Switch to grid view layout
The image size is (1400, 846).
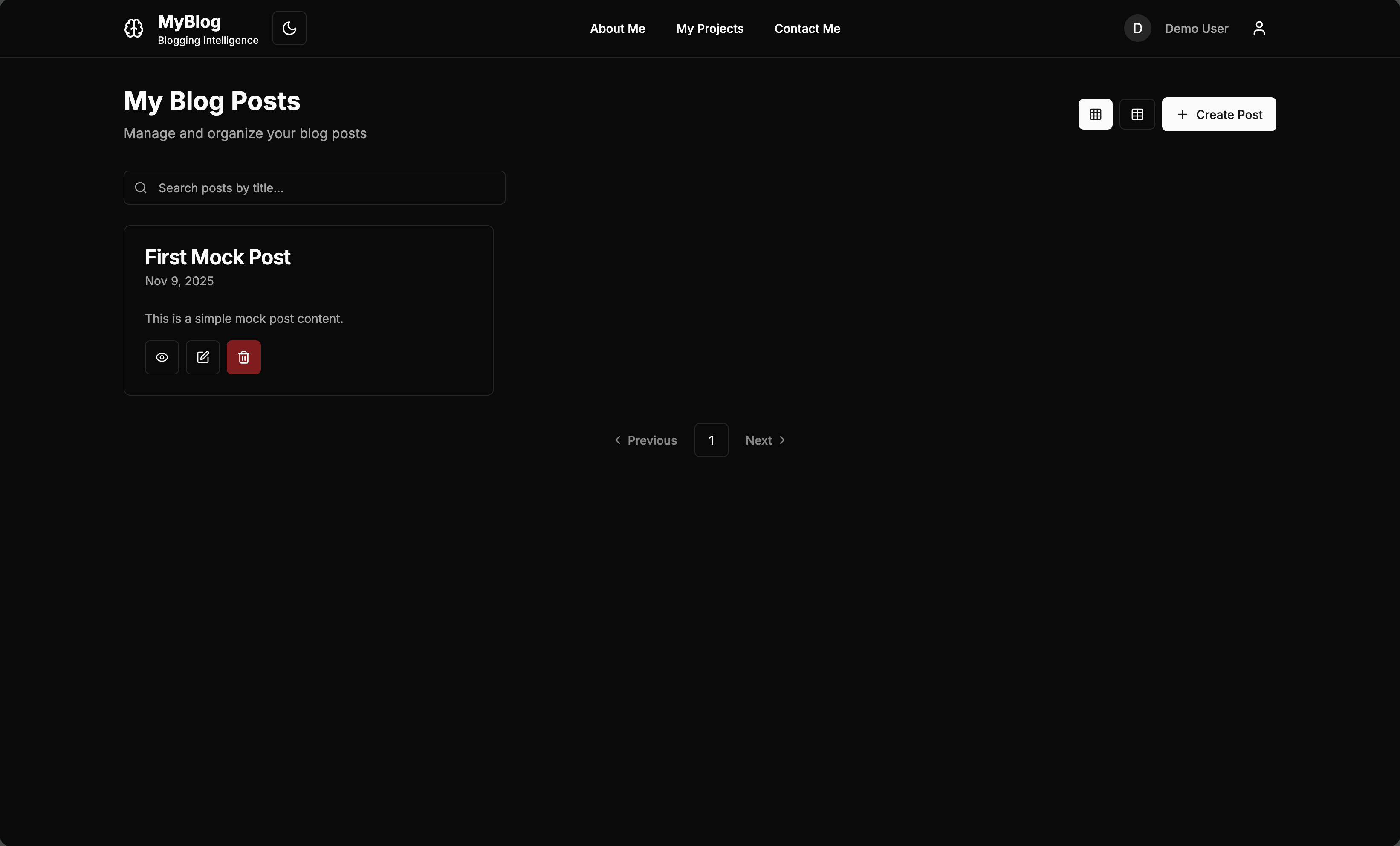coord(1095,114)
